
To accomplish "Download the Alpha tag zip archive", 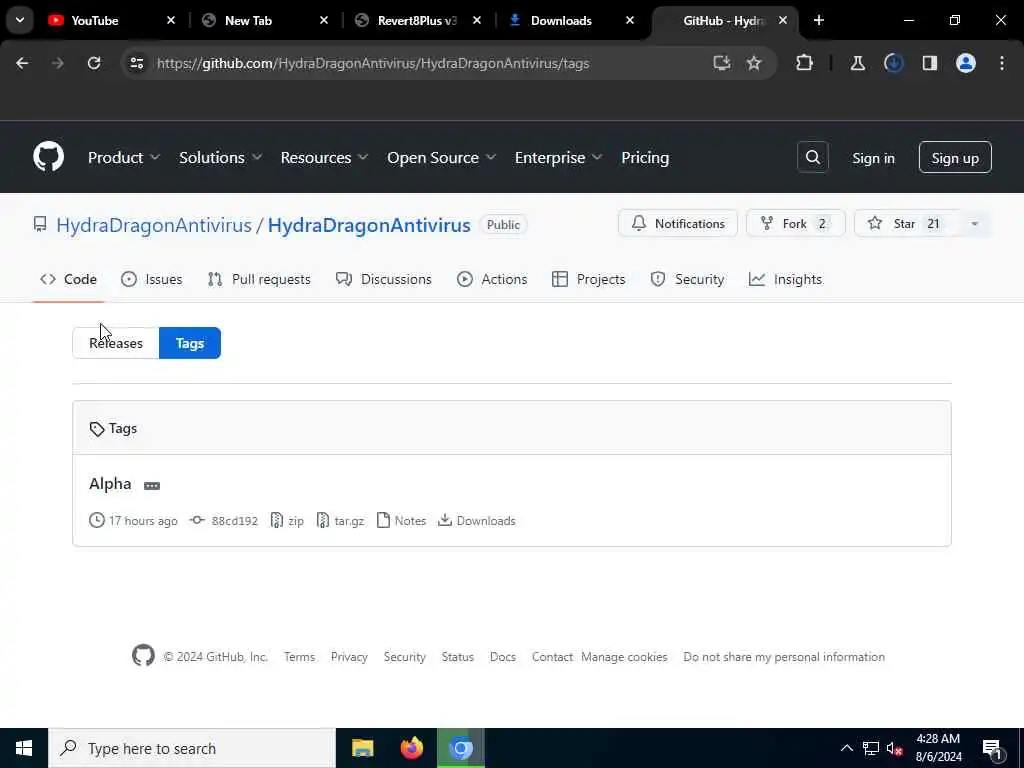I will 287,520.
